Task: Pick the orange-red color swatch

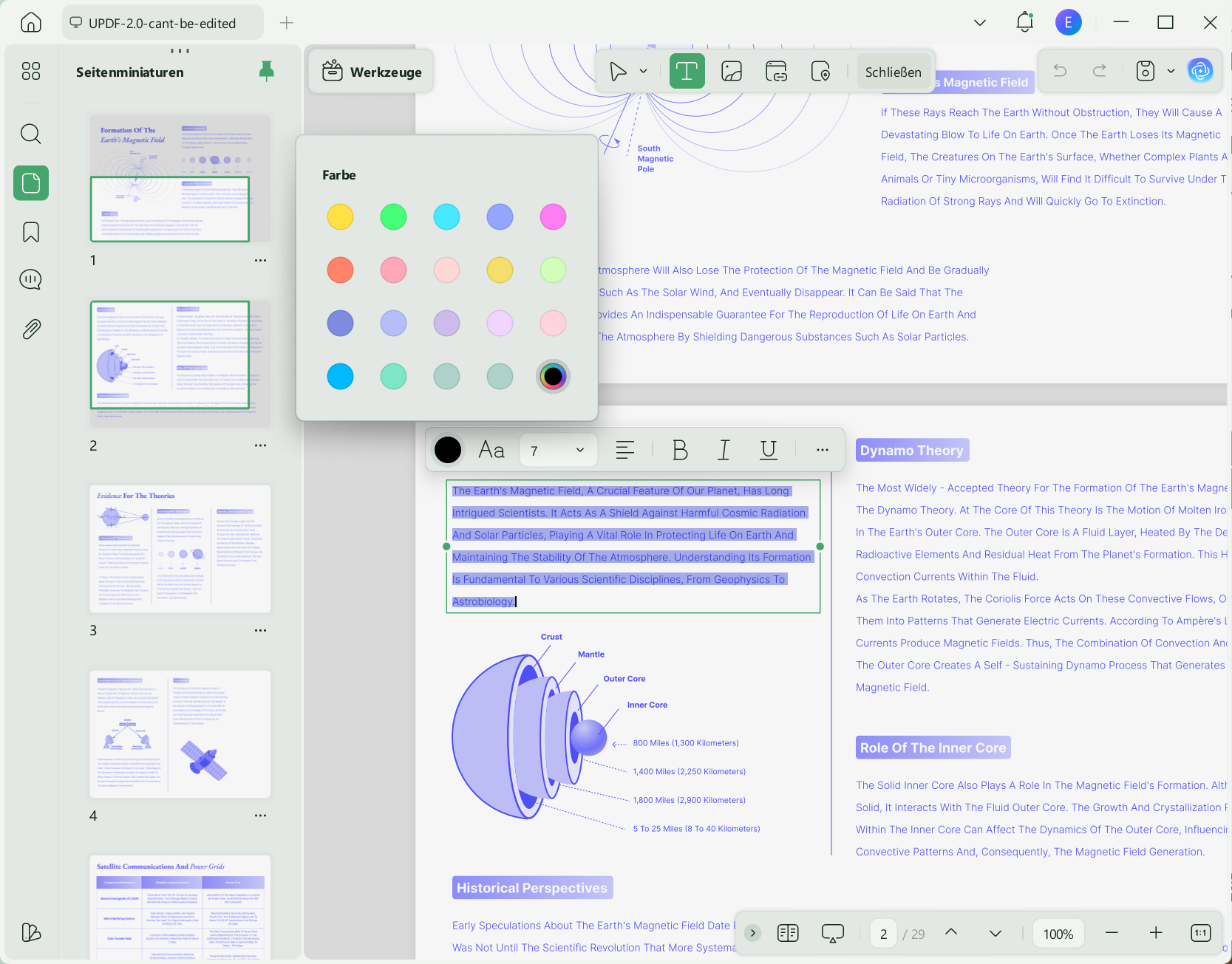Action: (x=340, y=270)
